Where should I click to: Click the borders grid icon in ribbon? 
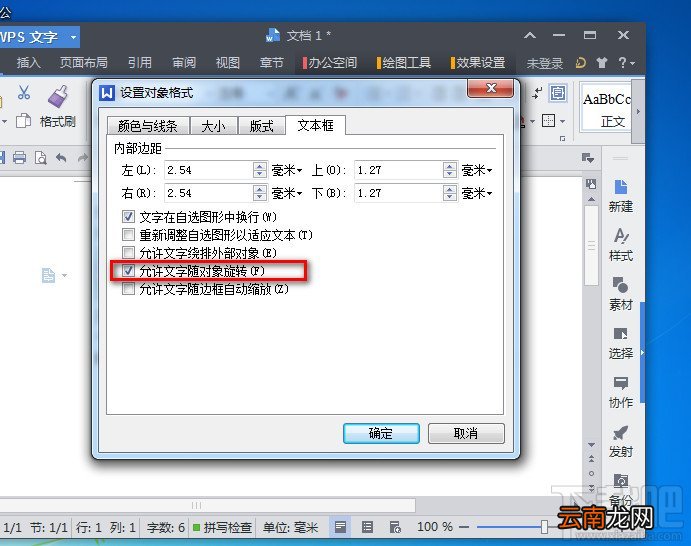549,121
